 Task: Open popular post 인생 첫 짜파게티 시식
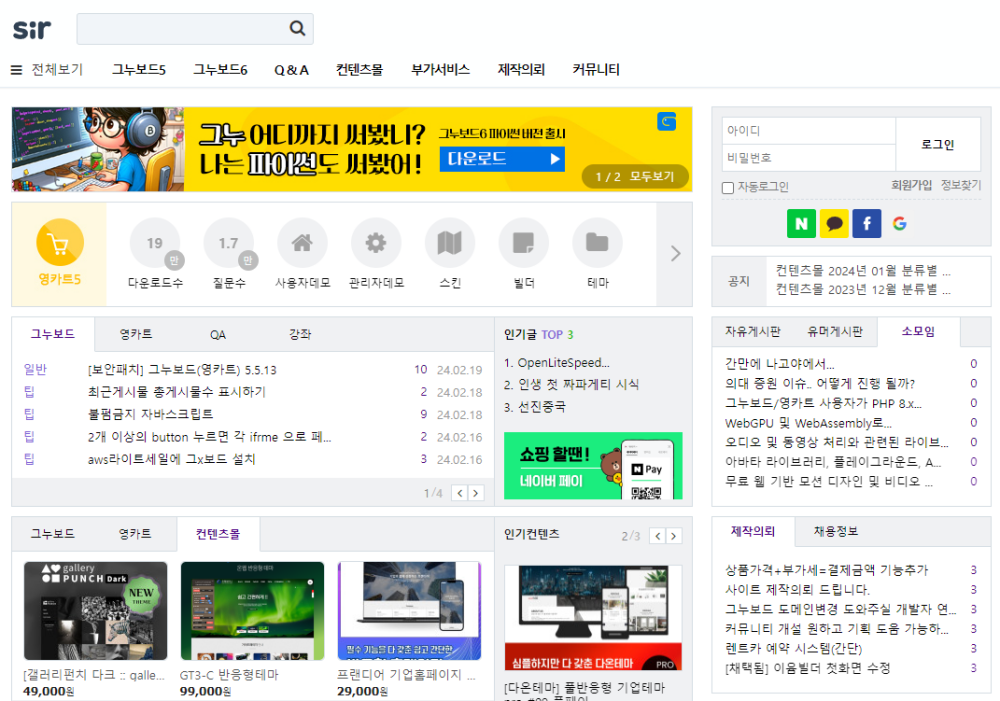[578, 384]
